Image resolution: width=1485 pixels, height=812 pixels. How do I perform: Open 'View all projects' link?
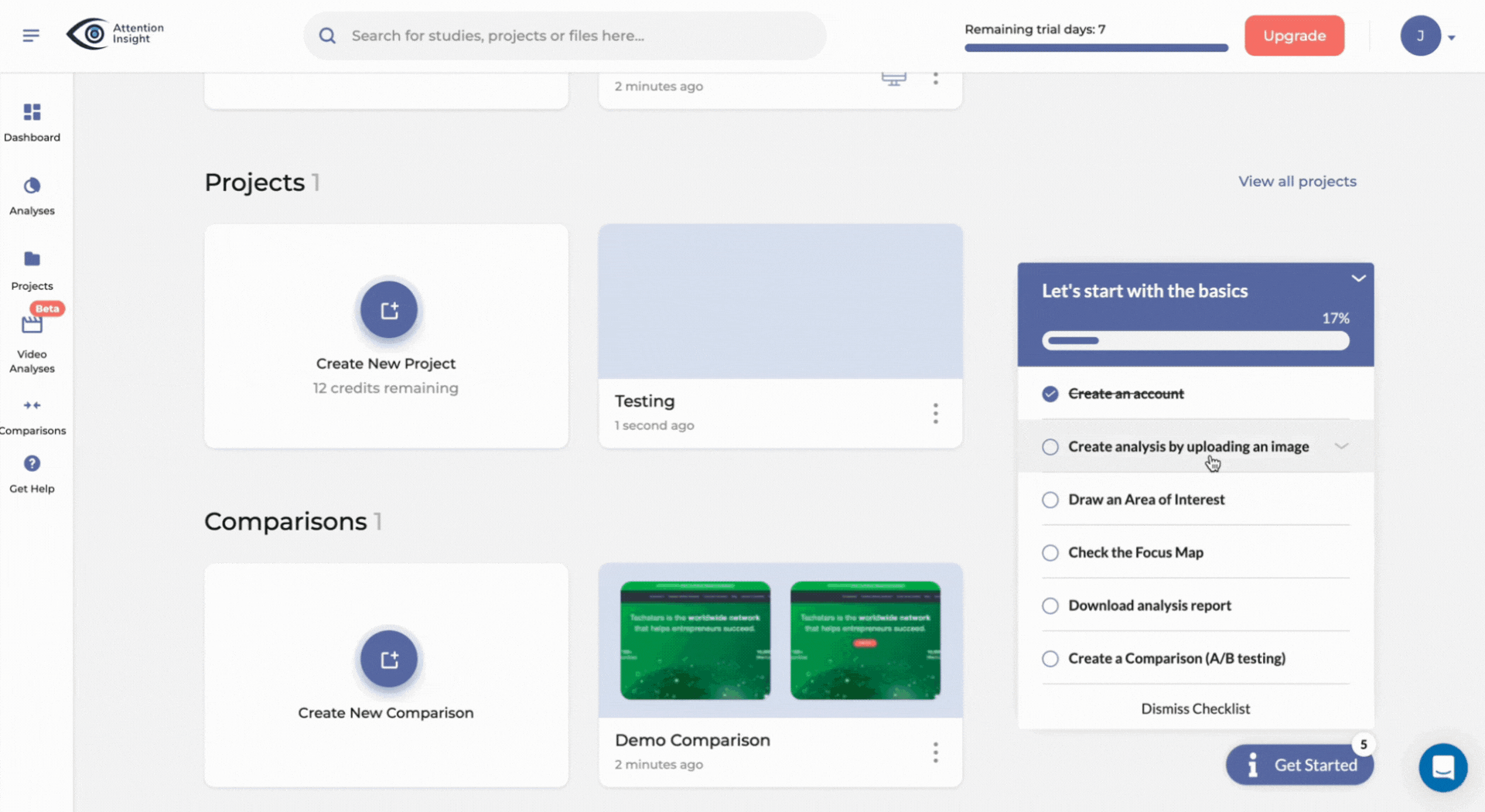pos(1297,181)
